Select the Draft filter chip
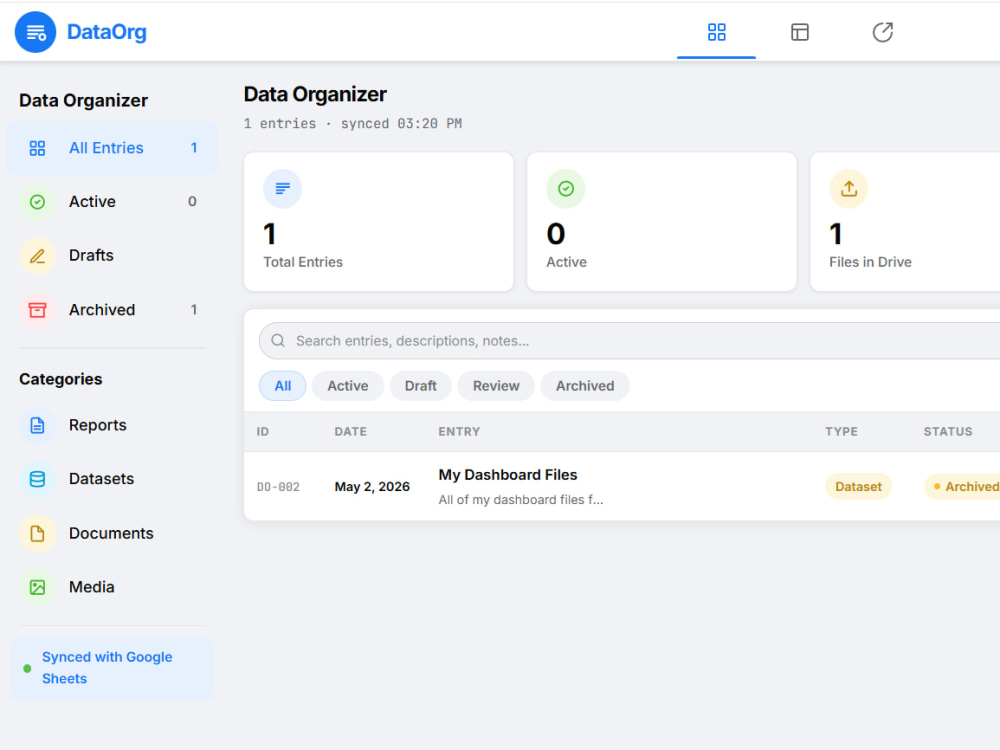The height and width of the screenshot is (750, 1000). point(421,386)
